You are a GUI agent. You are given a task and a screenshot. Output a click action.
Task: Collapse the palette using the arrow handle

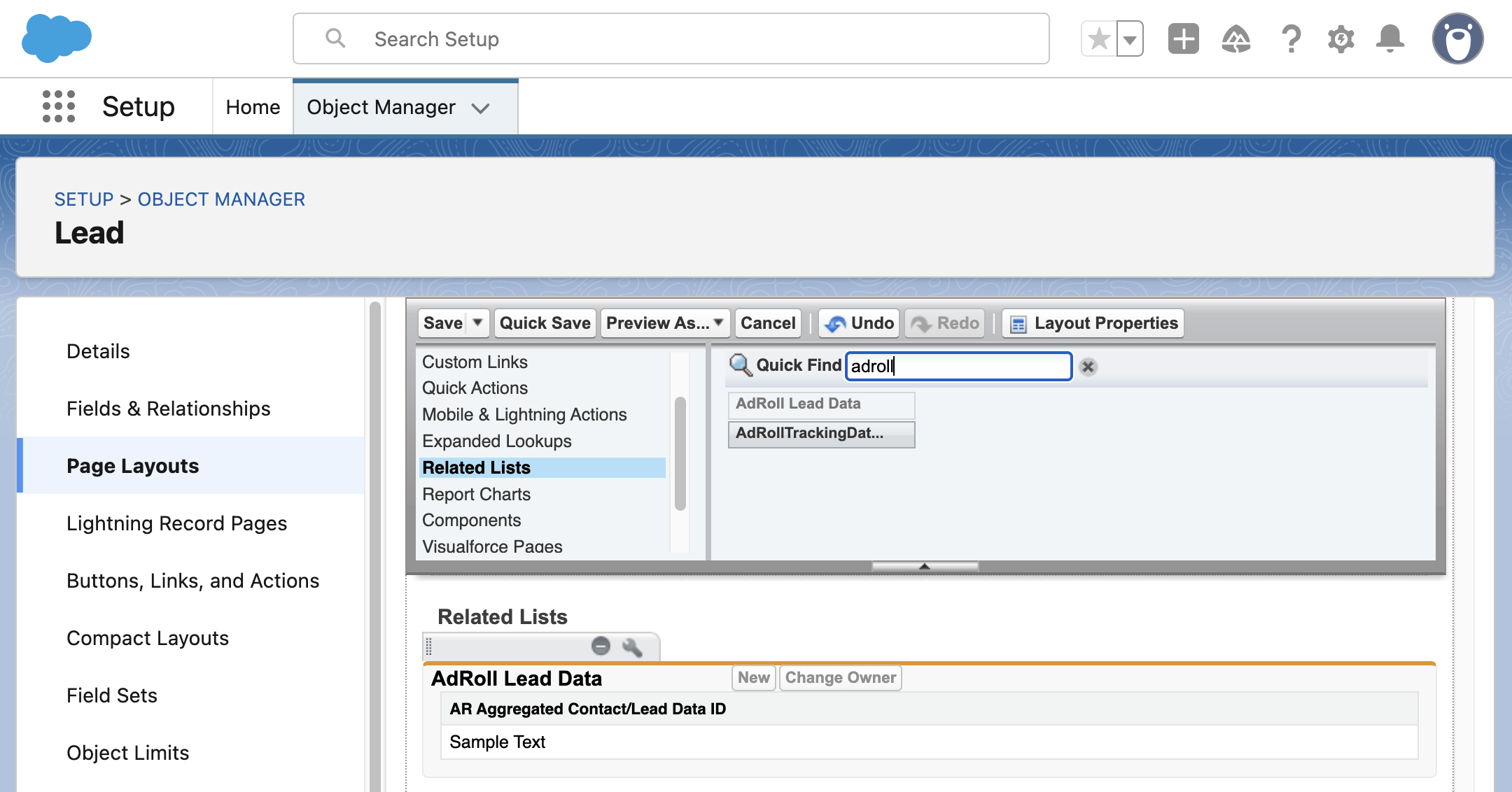tap(925, 566)
